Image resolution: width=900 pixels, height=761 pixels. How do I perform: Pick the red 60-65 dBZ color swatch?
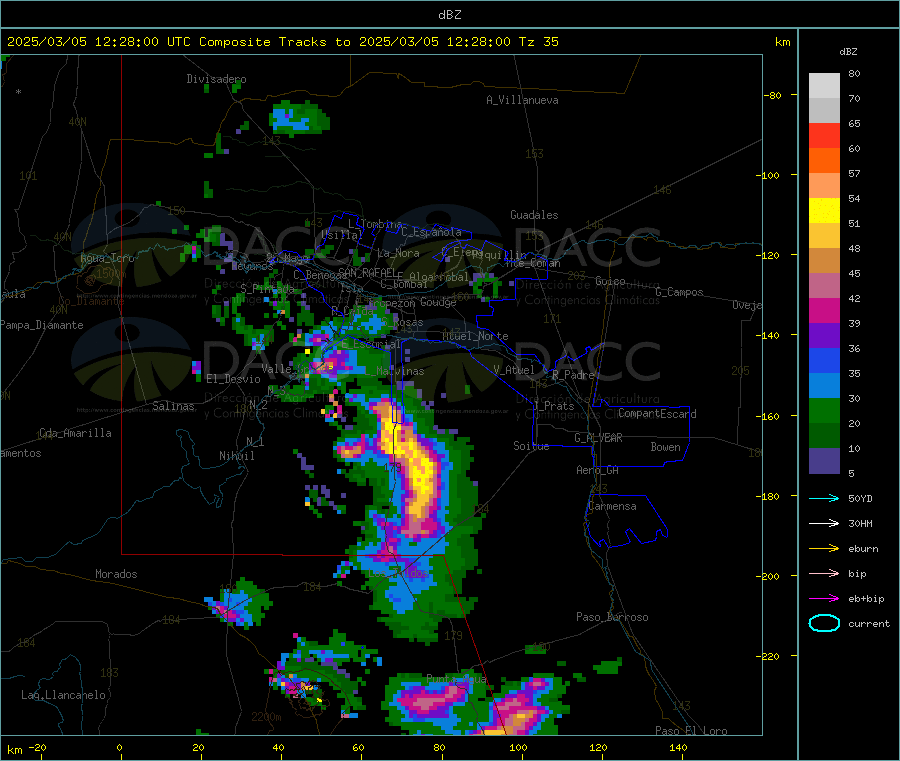click(824, 135)
